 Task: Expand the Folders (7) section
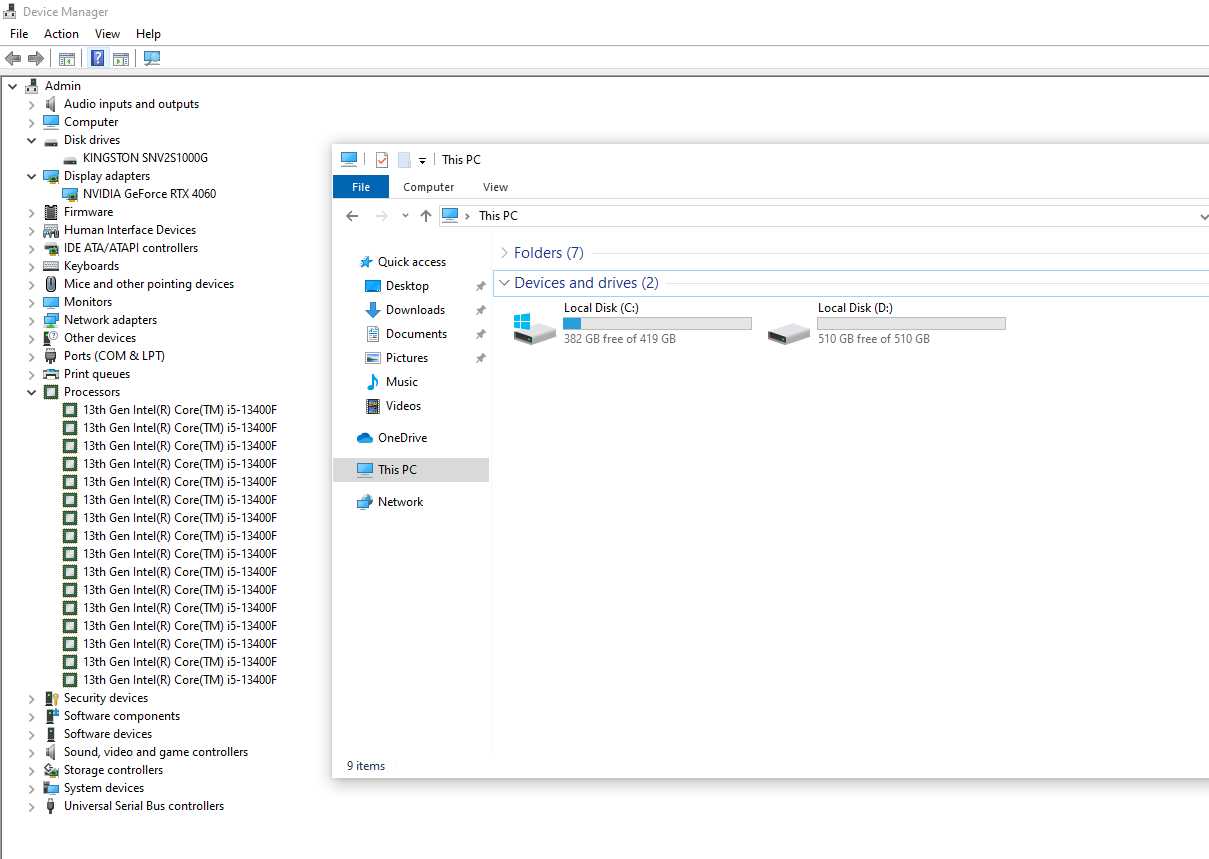point(504,253)
